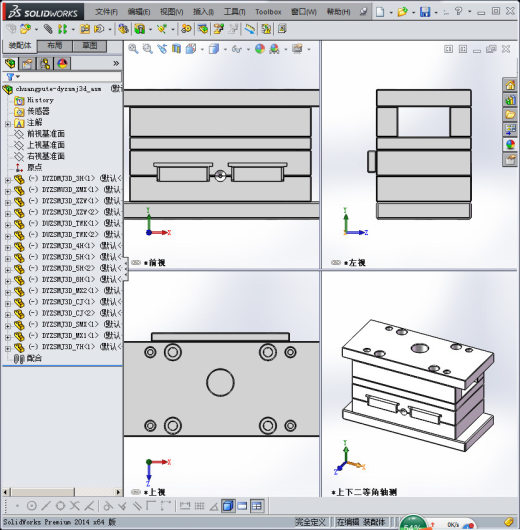Expand the 注解 annotations node
The height and width of the screenshot is (530, 520).
pyautogui.click(x=8, y=124)
